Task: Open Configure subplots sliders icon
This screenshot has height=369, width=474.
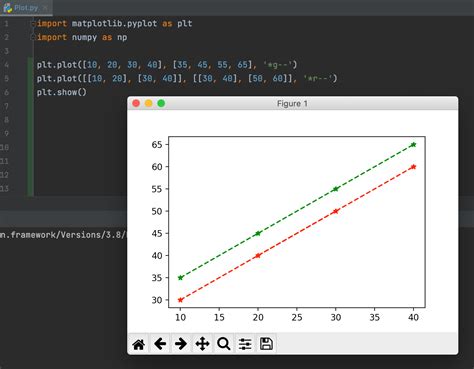Action: [245, 344]
